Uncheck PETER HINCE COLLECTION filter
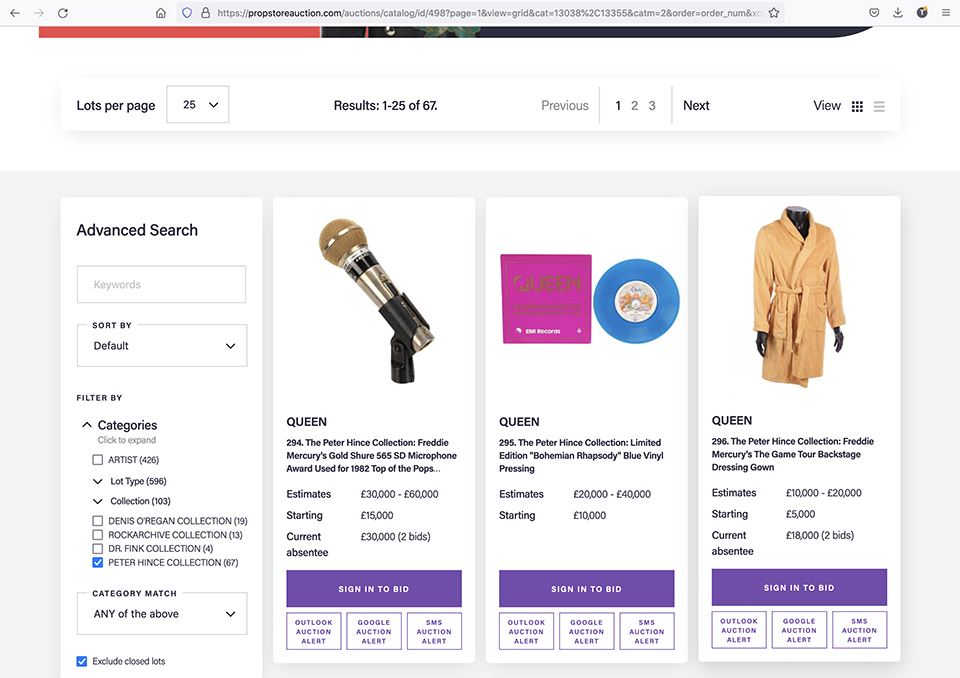Viewport: 960px width, 678px height. pyautogui.click(x=98, y=563)
